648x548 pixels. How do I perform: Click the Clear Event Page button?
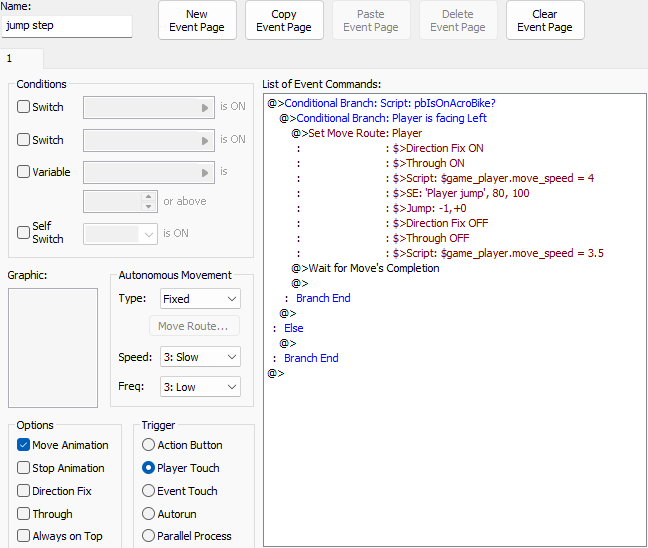click(545, 20)
